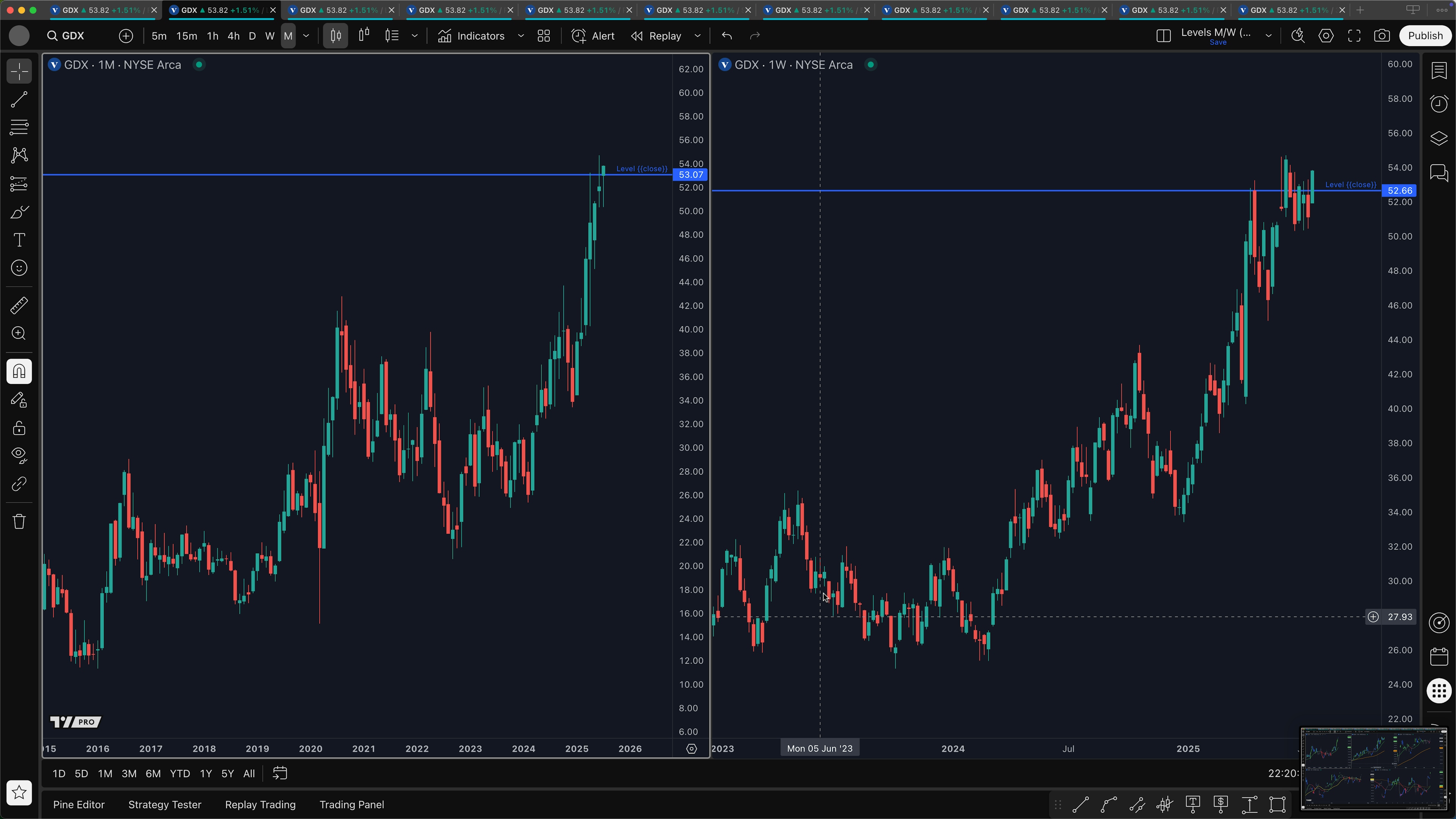The width and height of the screenshot is (1456, 819).
Task: Set the date range to All
Action: click(249, 774)
